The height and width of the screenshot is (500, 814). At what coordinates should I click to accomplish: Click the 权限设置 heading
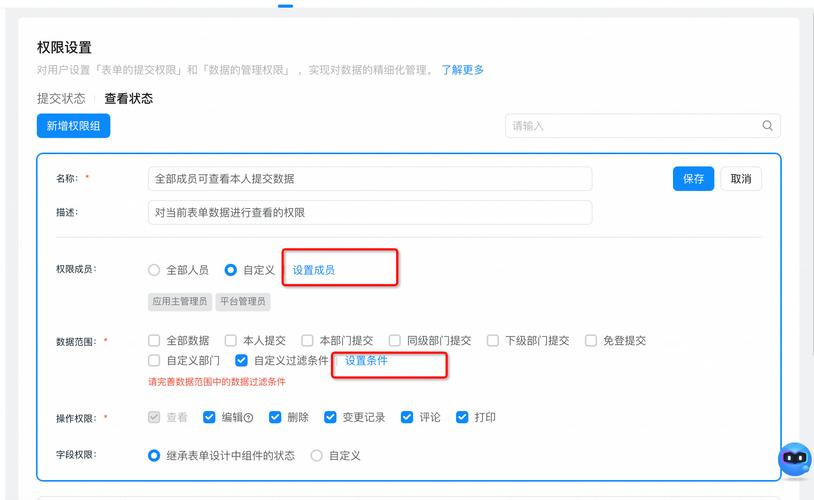click(64, 48)
